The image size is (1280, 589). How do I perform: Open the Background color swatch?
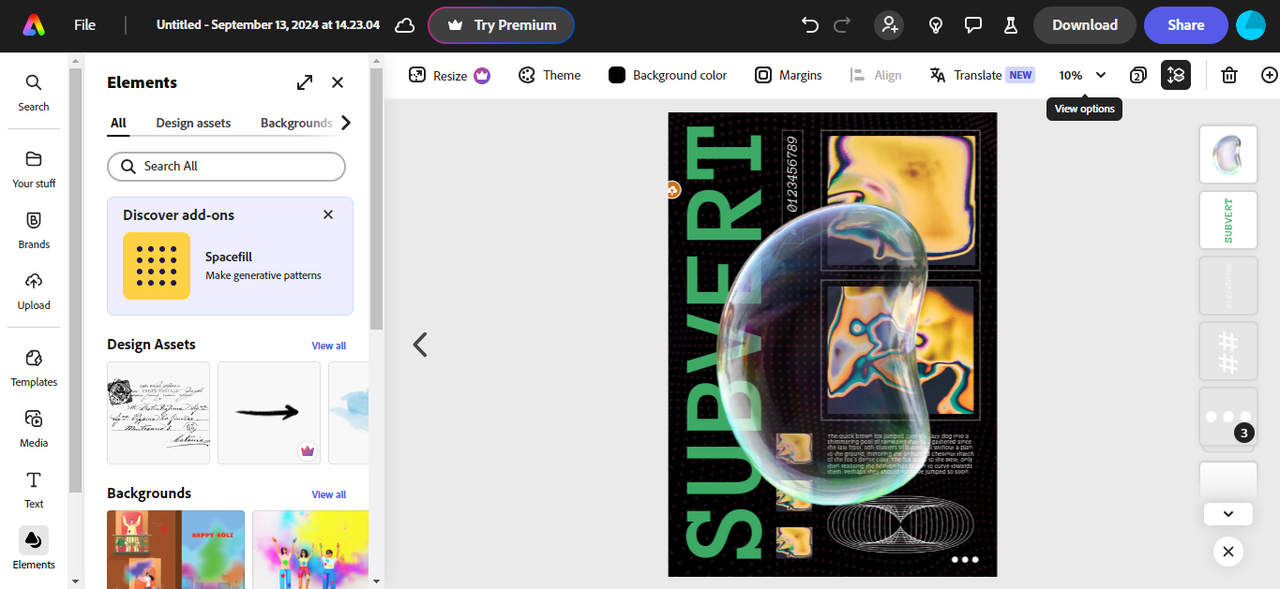[667, 75]
